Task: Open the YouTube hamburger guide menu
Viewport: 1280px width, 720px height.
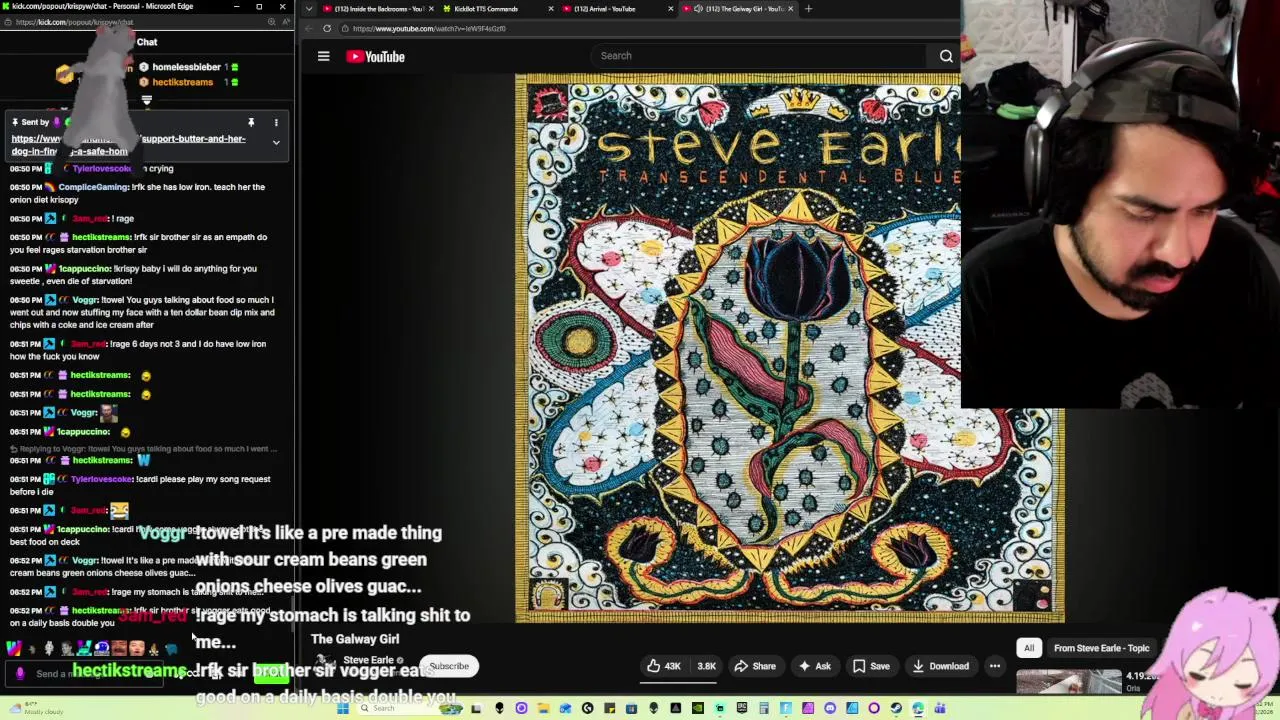Action: pyautogui.click(x=323, y=57)
